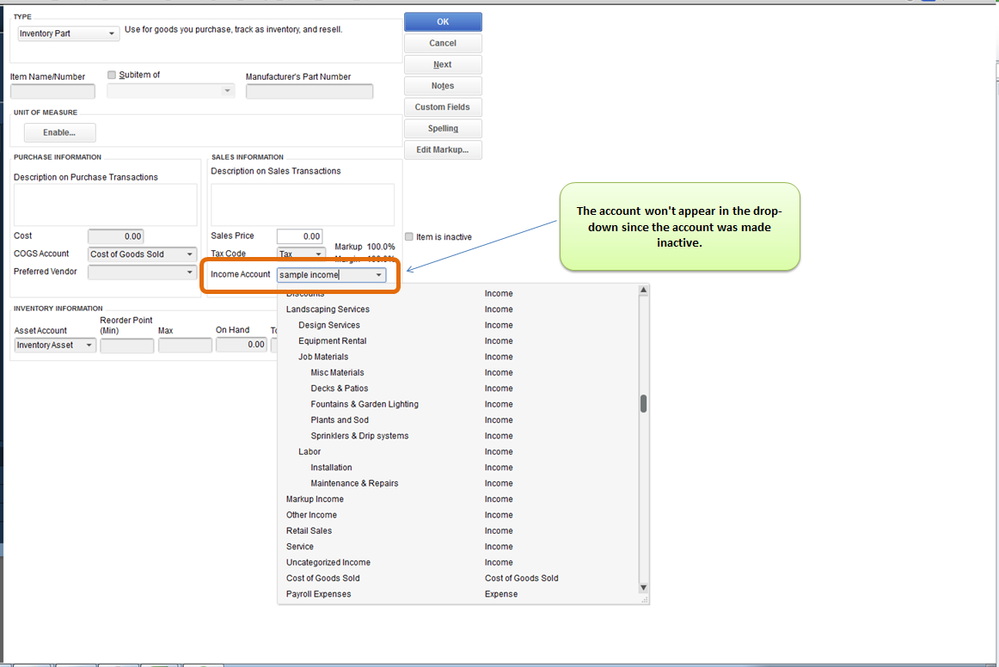Open the Tax Code dropdown

click(301, 254)
